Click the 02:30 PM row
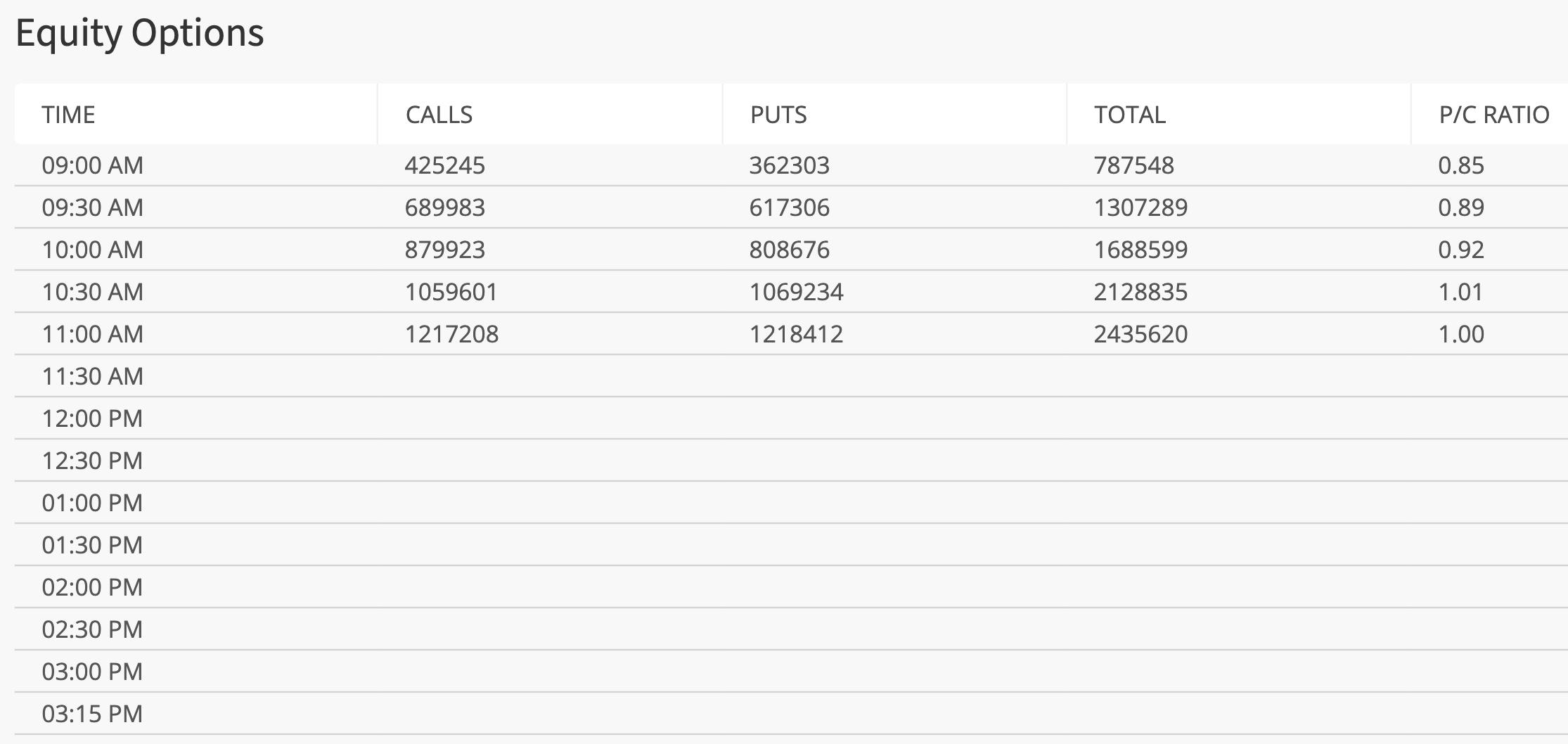 [791, 629]
